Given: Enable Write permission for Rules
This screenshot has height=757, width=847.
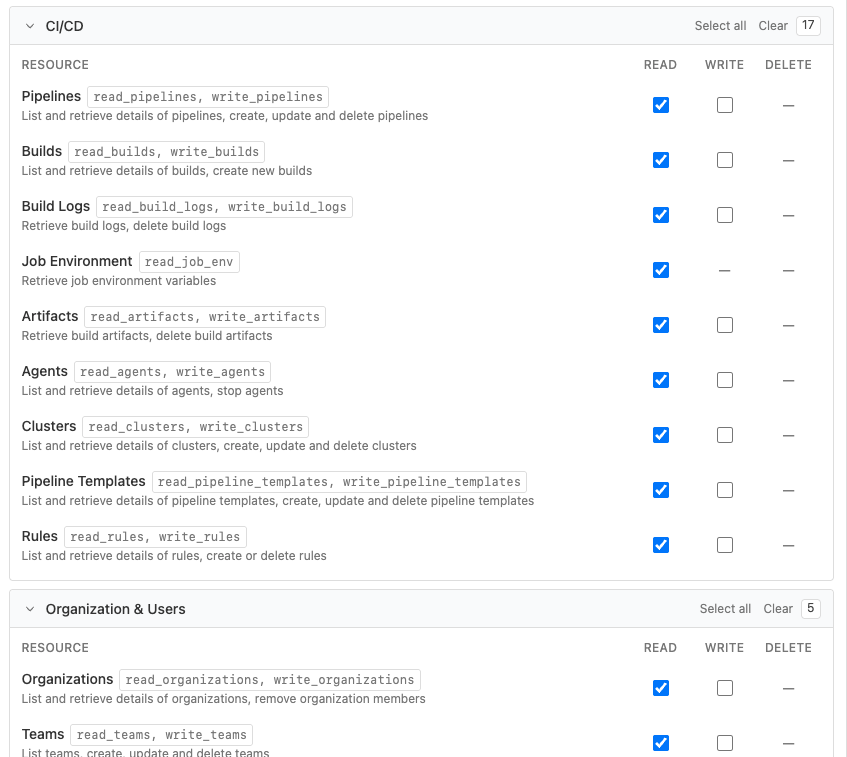Looking at the screenshot, I should click(x=725, y=545).
